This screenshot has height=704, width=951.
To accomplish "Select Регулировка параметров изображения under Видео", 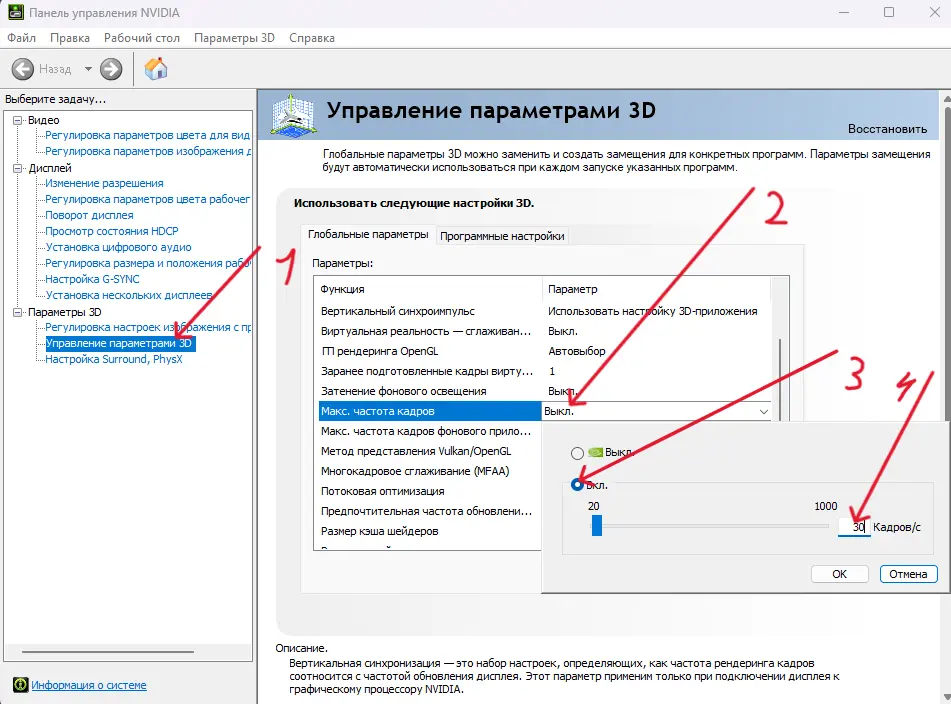I will pos(148,151).
